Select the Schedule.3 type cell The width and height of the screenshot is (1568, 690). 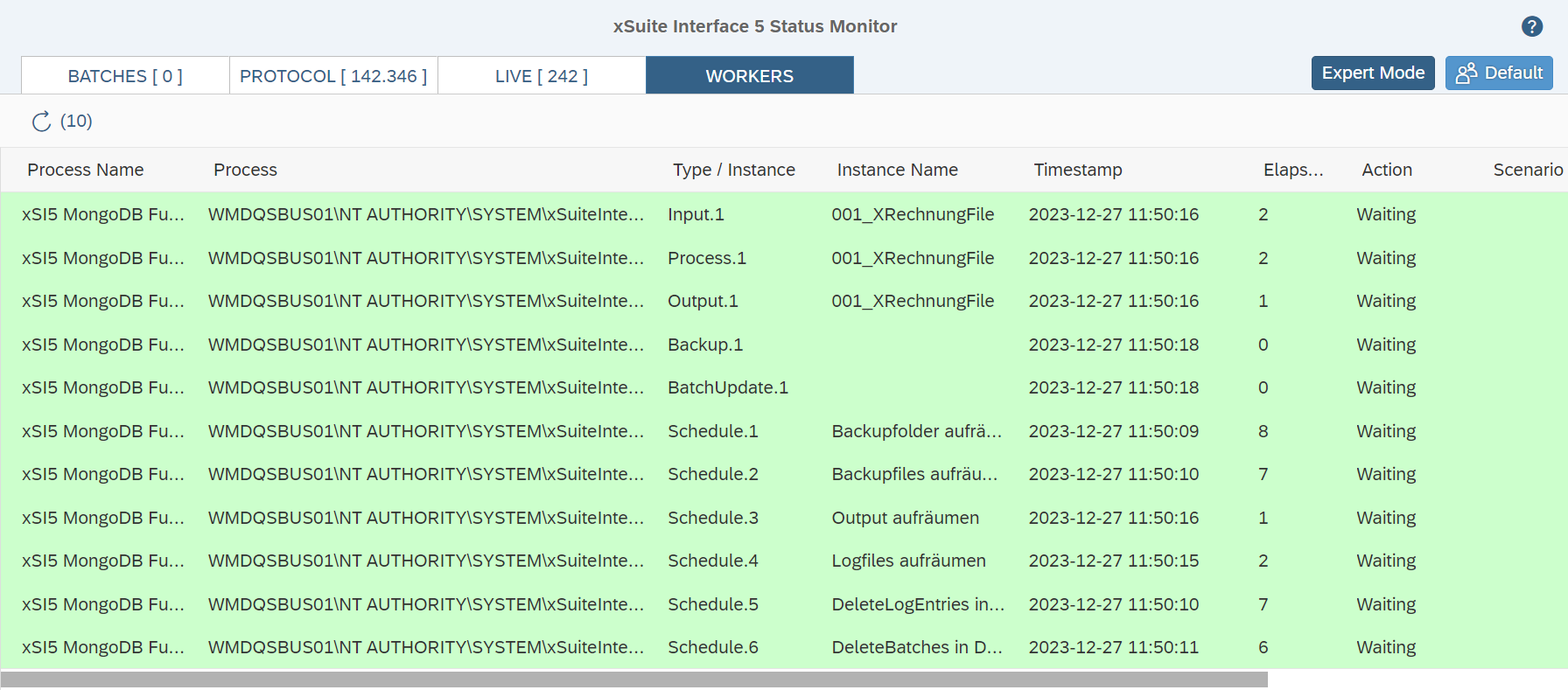click(x=713, y=518)
